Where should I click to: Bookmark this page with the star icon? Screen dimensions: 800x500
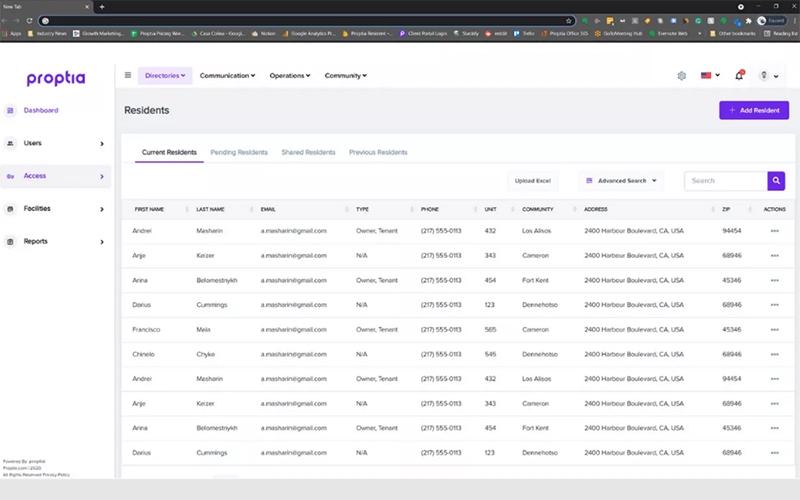tap(568, 20)
